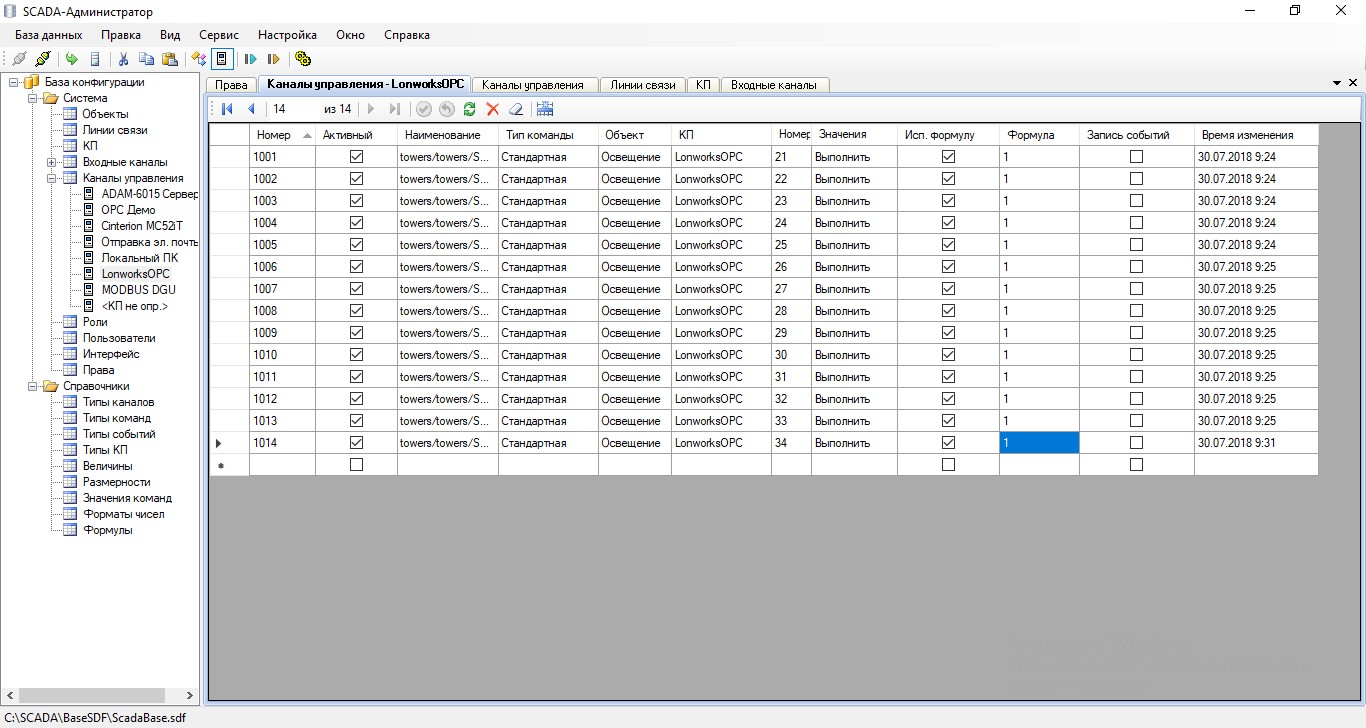This screenshot has width=1366, height=728.
Task: Collapse the Система tree folder
Action: click(33, 98)
